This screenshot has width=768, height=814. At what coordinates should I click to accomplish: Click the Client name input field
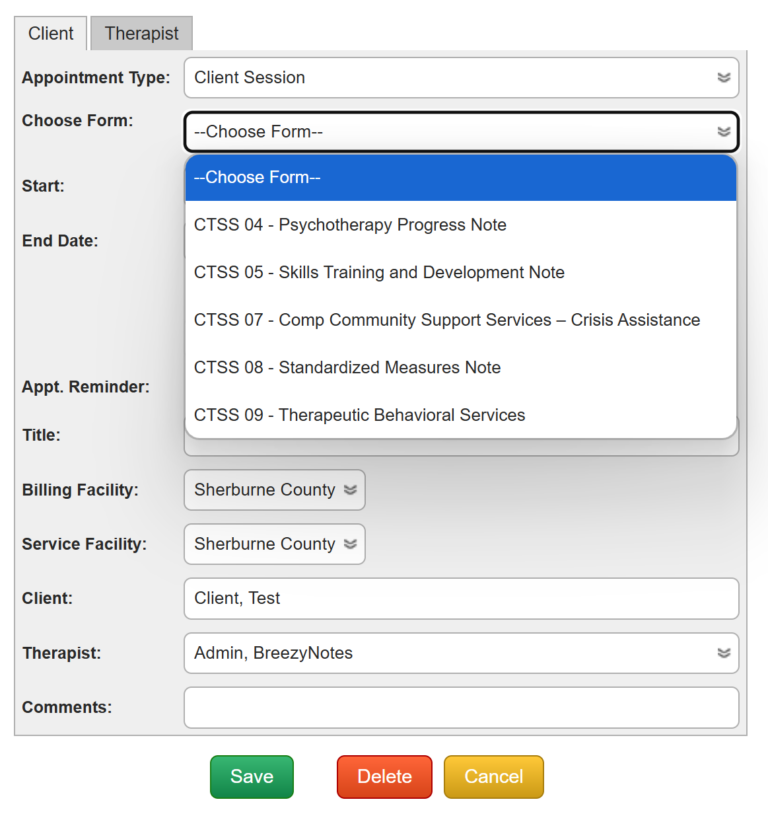pyautogui.click(x=461, y=599)
